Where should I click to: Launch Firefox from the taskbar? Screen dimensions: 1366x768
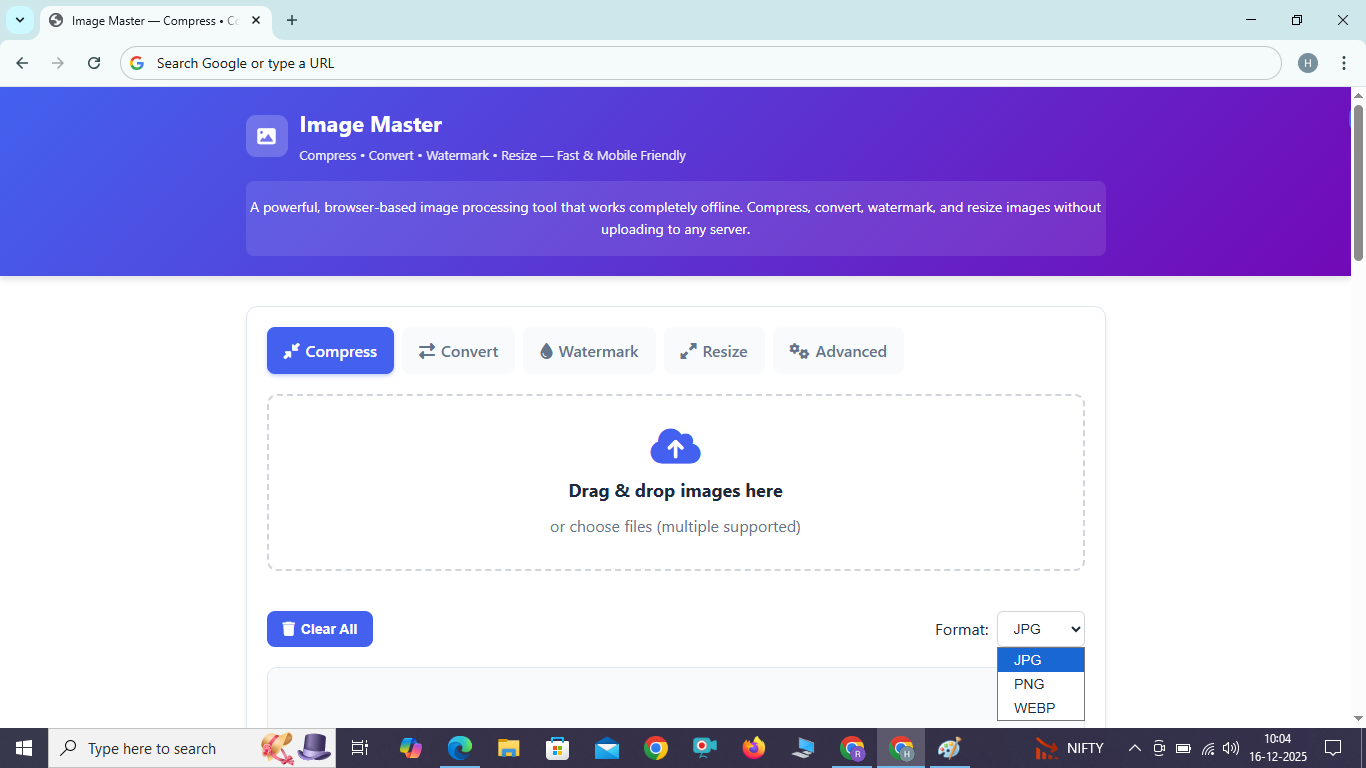point(753,747)
